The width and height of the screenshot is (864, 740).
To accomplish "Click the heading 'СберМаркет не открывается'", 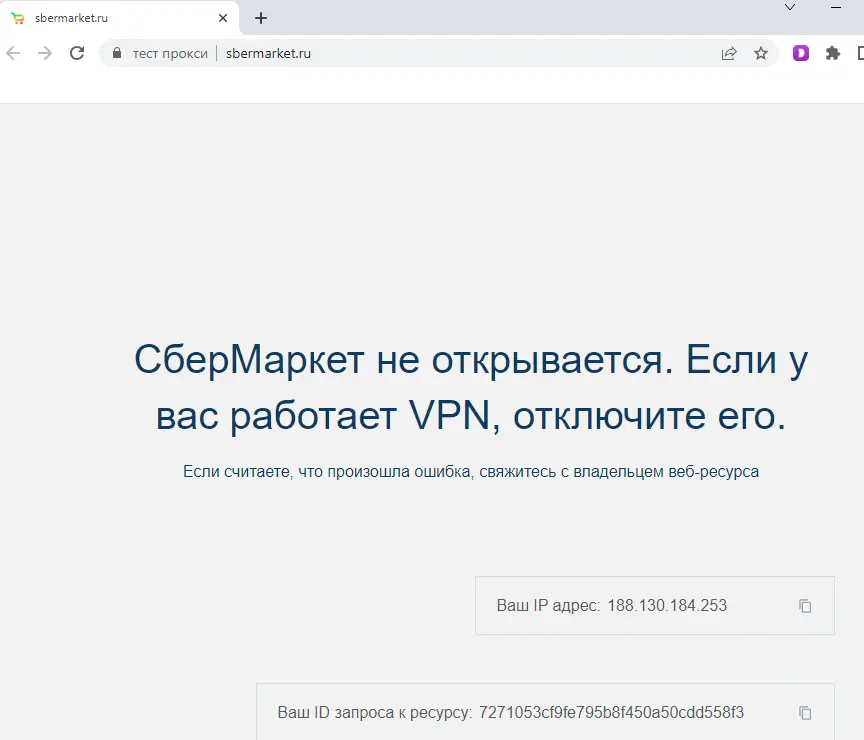I will (404, 360).
